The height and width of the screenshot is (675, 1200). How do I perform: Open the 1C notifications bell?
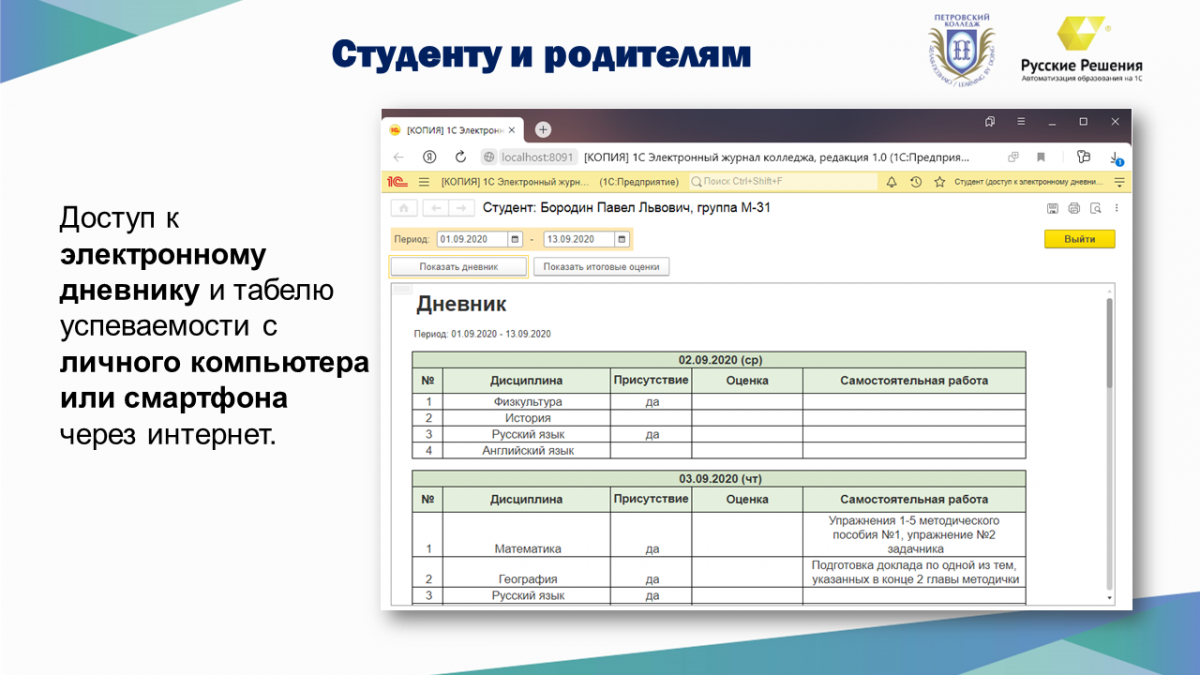coord(891,182)
